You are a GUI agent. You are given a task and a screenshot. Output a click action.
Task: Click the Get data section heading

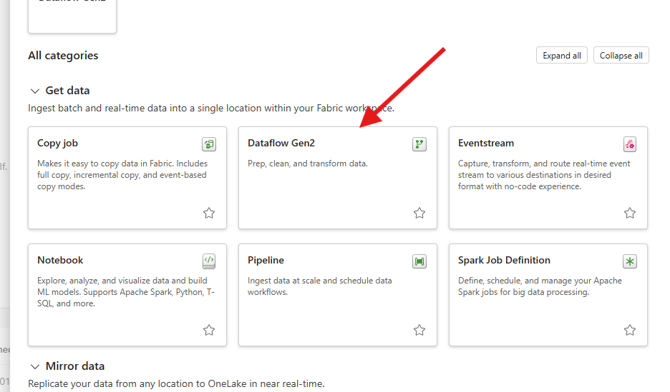pyautogui.click(x=68, y=91)
